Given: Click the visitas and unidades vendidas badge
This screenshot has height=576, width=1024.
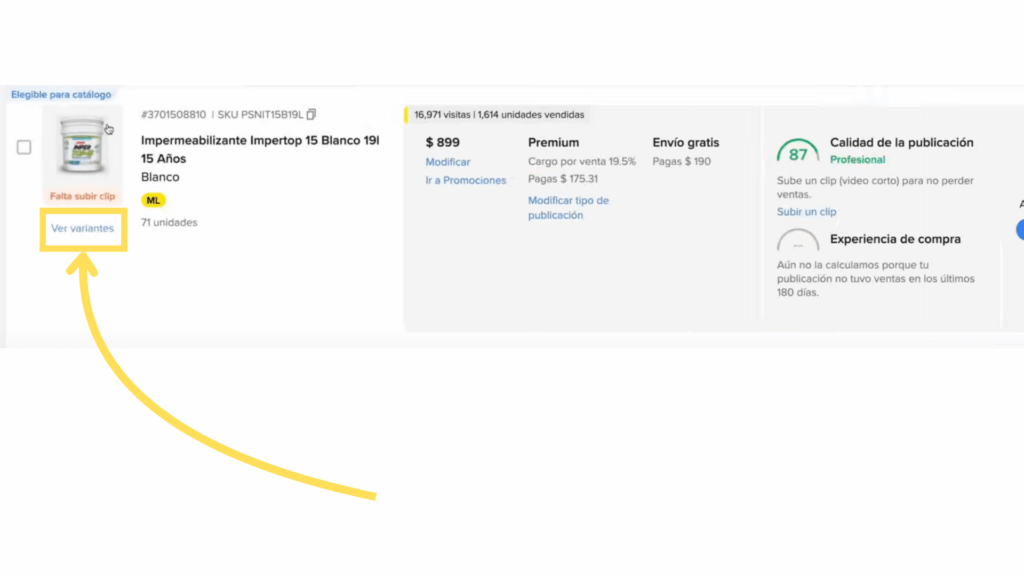Looking at the screenshot, I should click(x=499, y=115).
